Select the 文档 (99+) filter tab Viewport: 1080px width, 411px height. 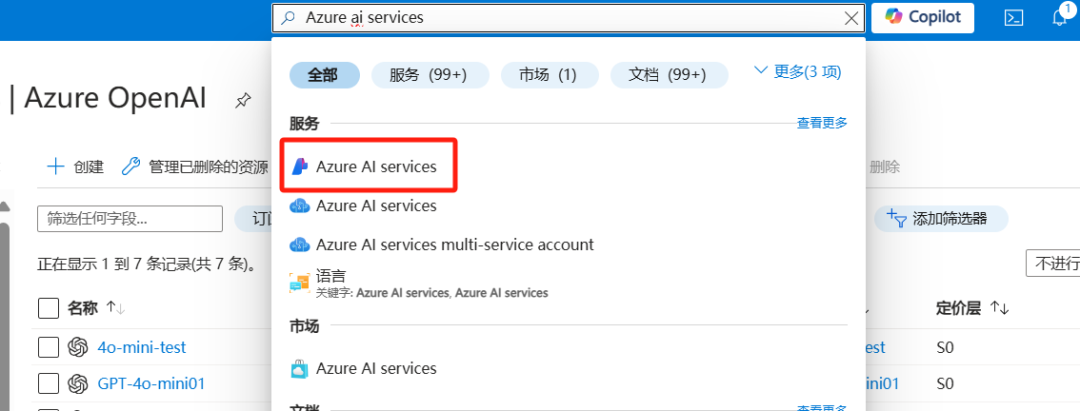tap(667, 75)
